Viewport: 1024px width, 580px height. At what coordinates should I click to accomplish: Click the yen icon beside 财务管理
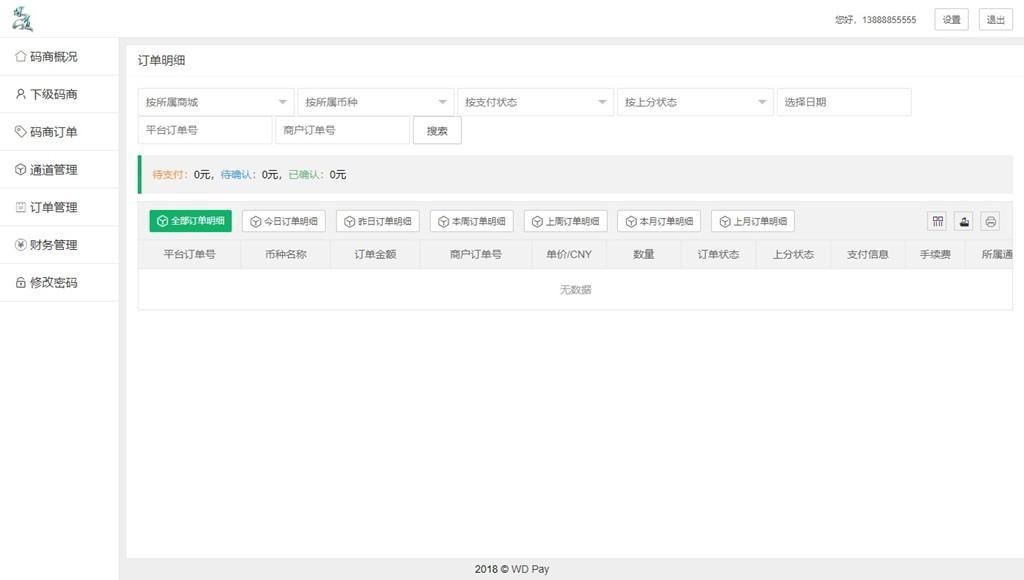[20, 245]
